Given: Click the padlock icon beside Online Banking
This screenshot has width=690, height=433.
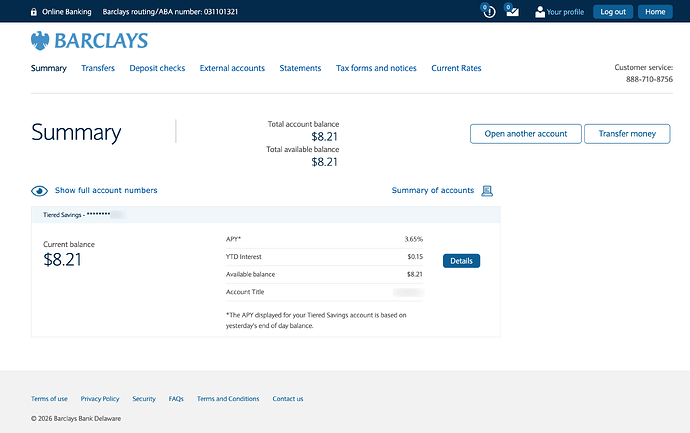Looking at the screenshot, I should [33, 12].
